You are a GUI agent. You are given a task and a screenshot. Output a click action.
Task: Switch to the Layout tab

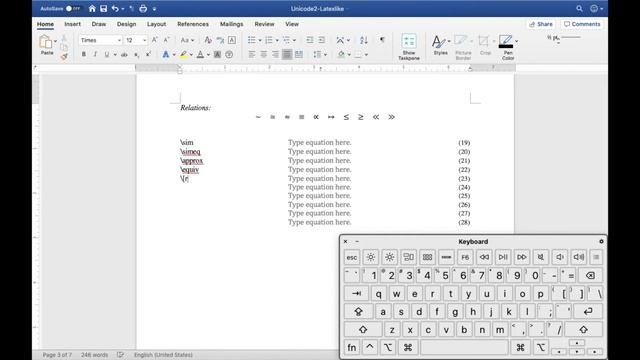pos(156,24)
